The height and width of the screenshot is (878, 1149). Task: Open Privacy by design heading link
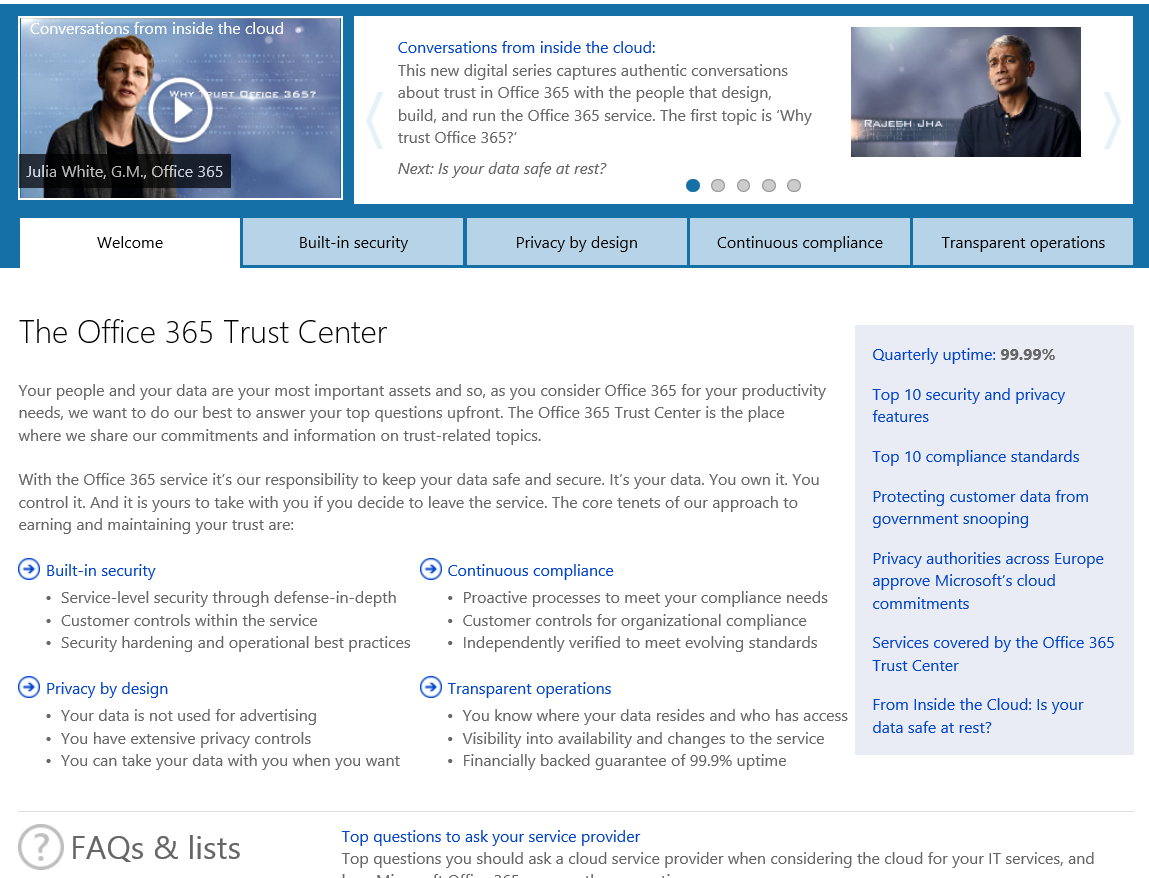coord(107,688)
